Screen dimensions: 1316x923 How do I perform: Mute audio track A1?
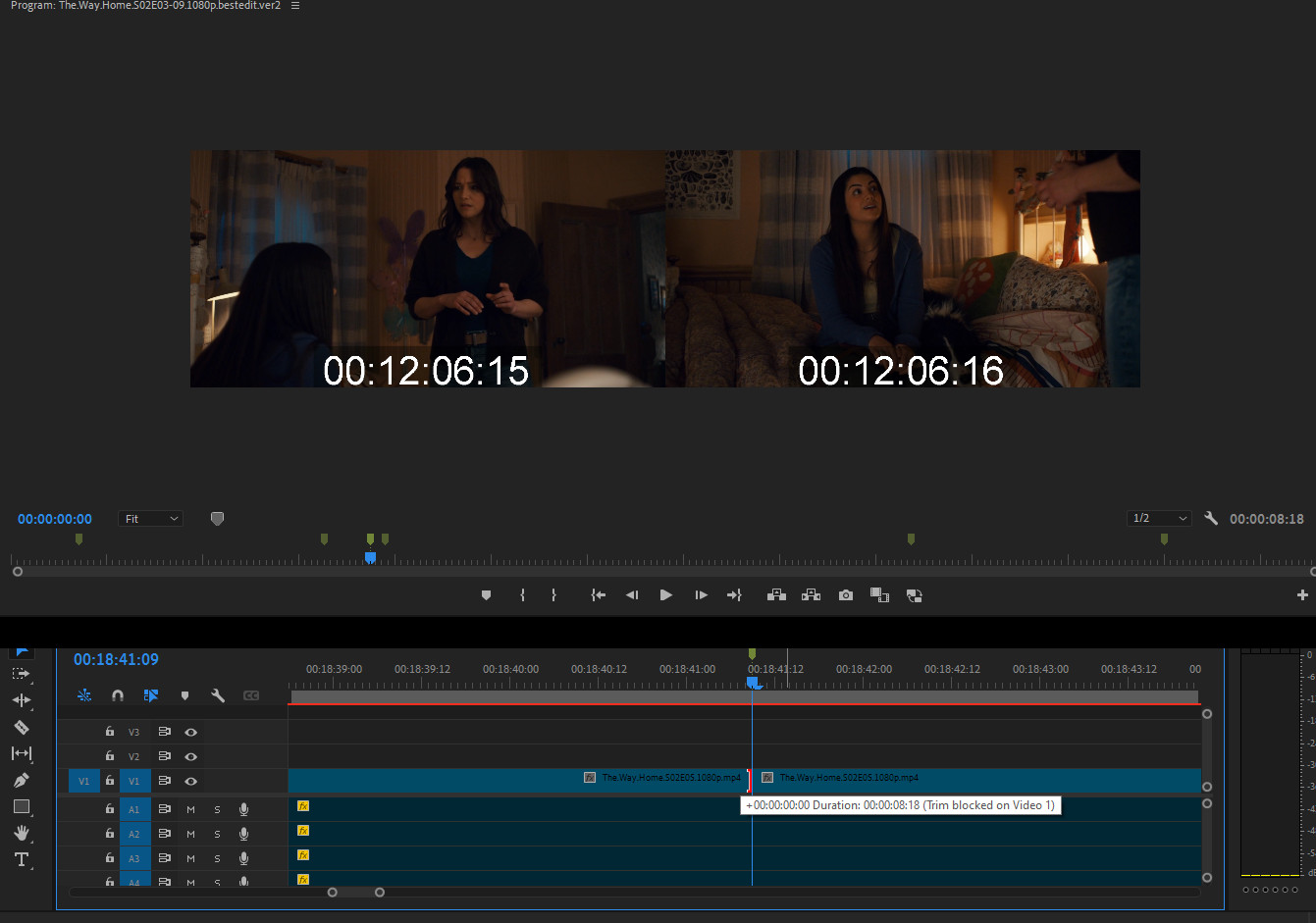190,809
